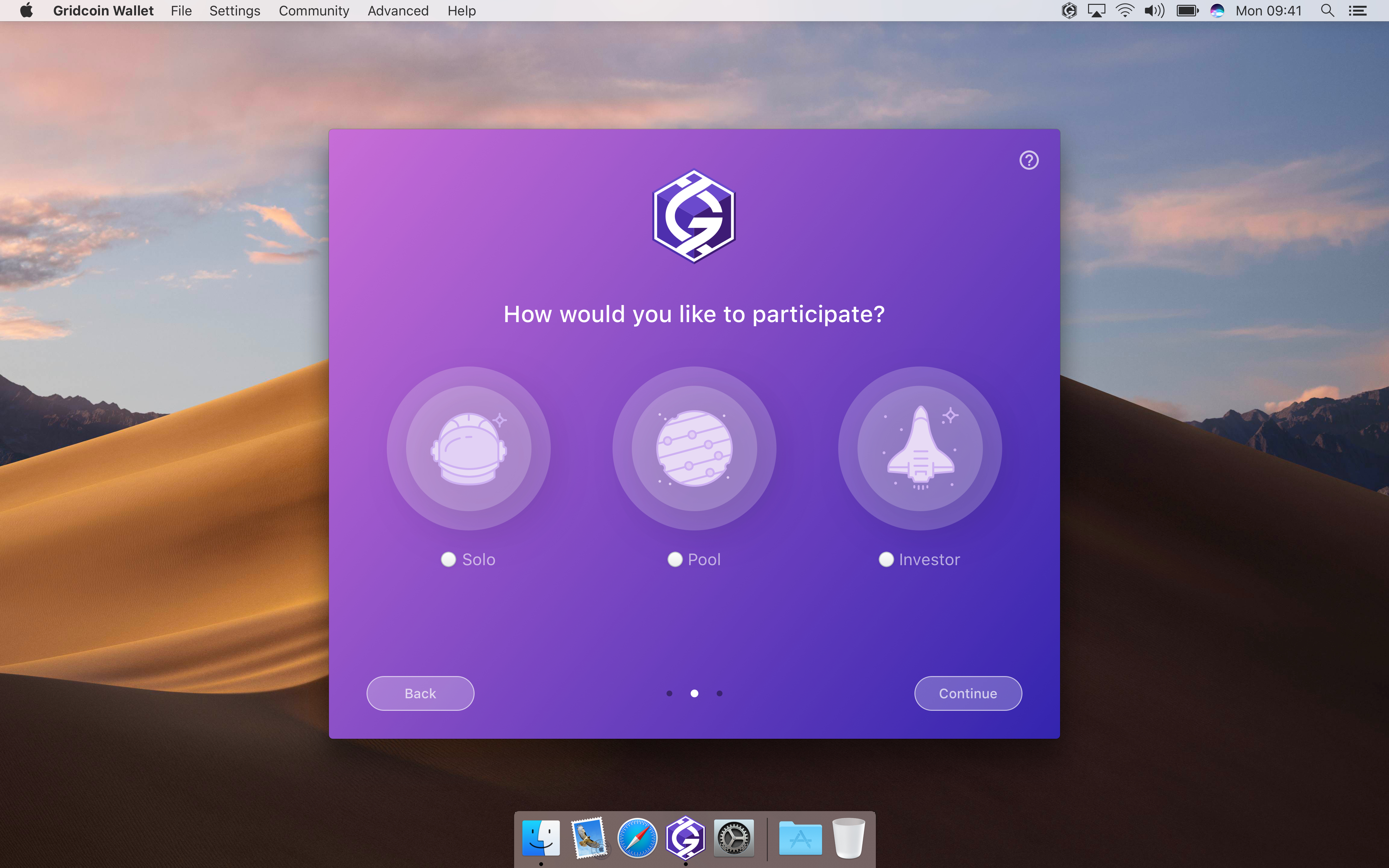Click the Gridcoin hexagon logo

[694, 216]
